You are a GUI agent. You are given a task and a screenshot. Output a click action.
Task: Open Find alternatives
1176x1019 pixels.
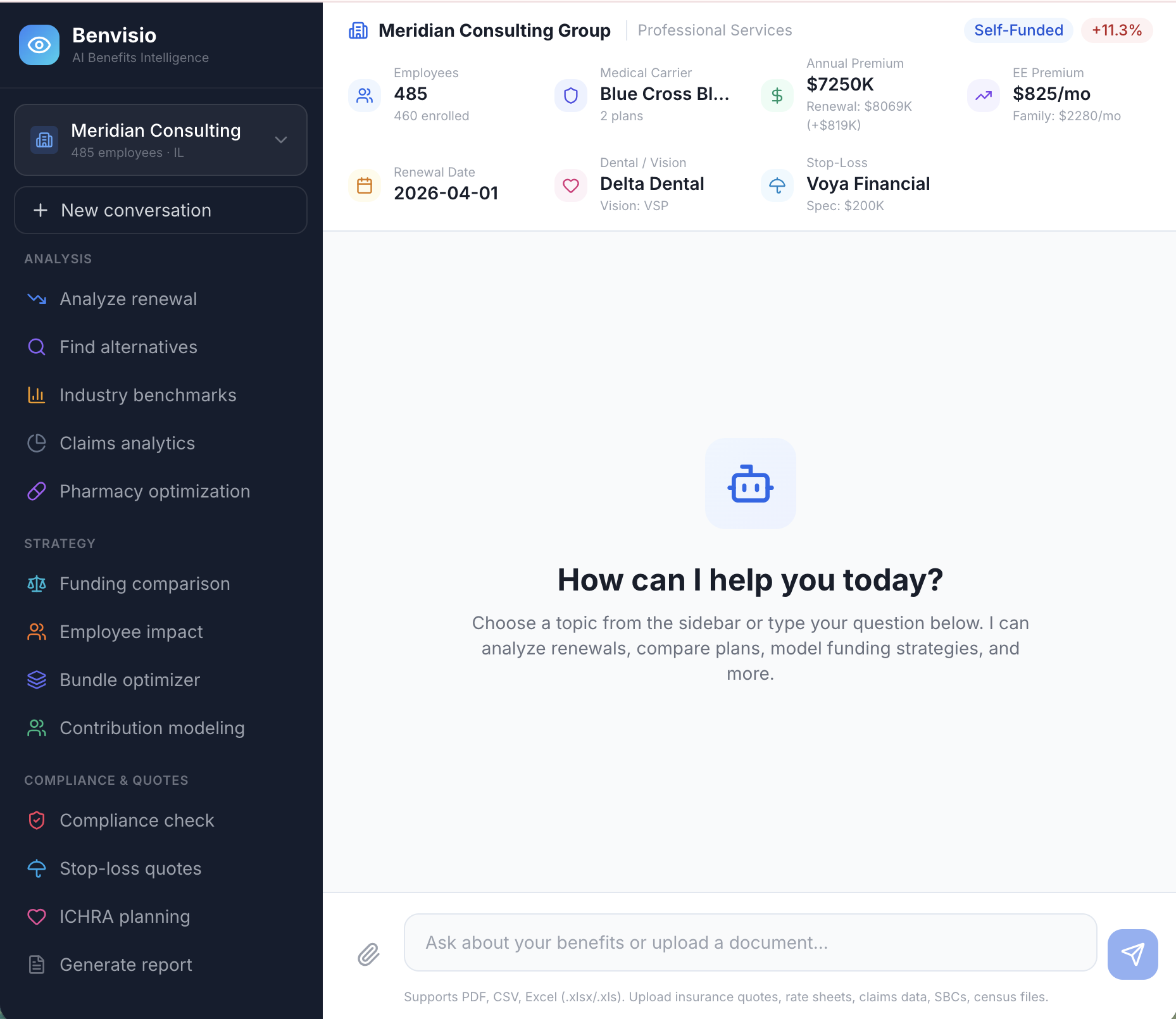click(161, 347)
